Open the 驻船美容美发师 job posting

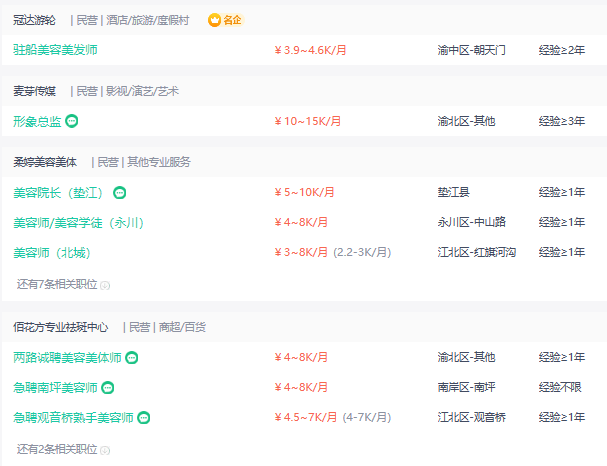click(55, 50)
